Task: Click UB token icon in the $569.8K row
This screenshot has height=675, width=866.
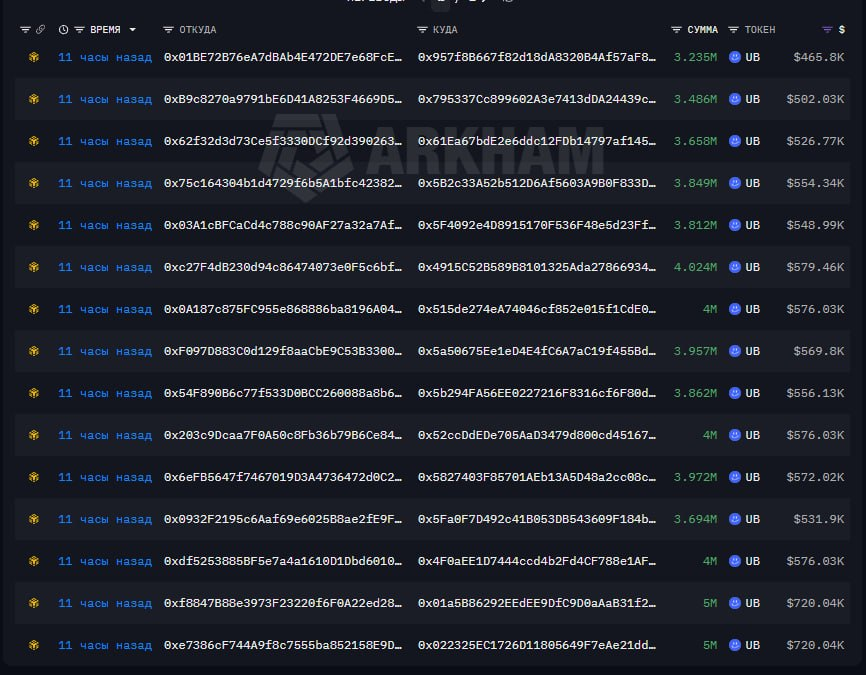Action: pyautogui.click(x=735, y=351)
